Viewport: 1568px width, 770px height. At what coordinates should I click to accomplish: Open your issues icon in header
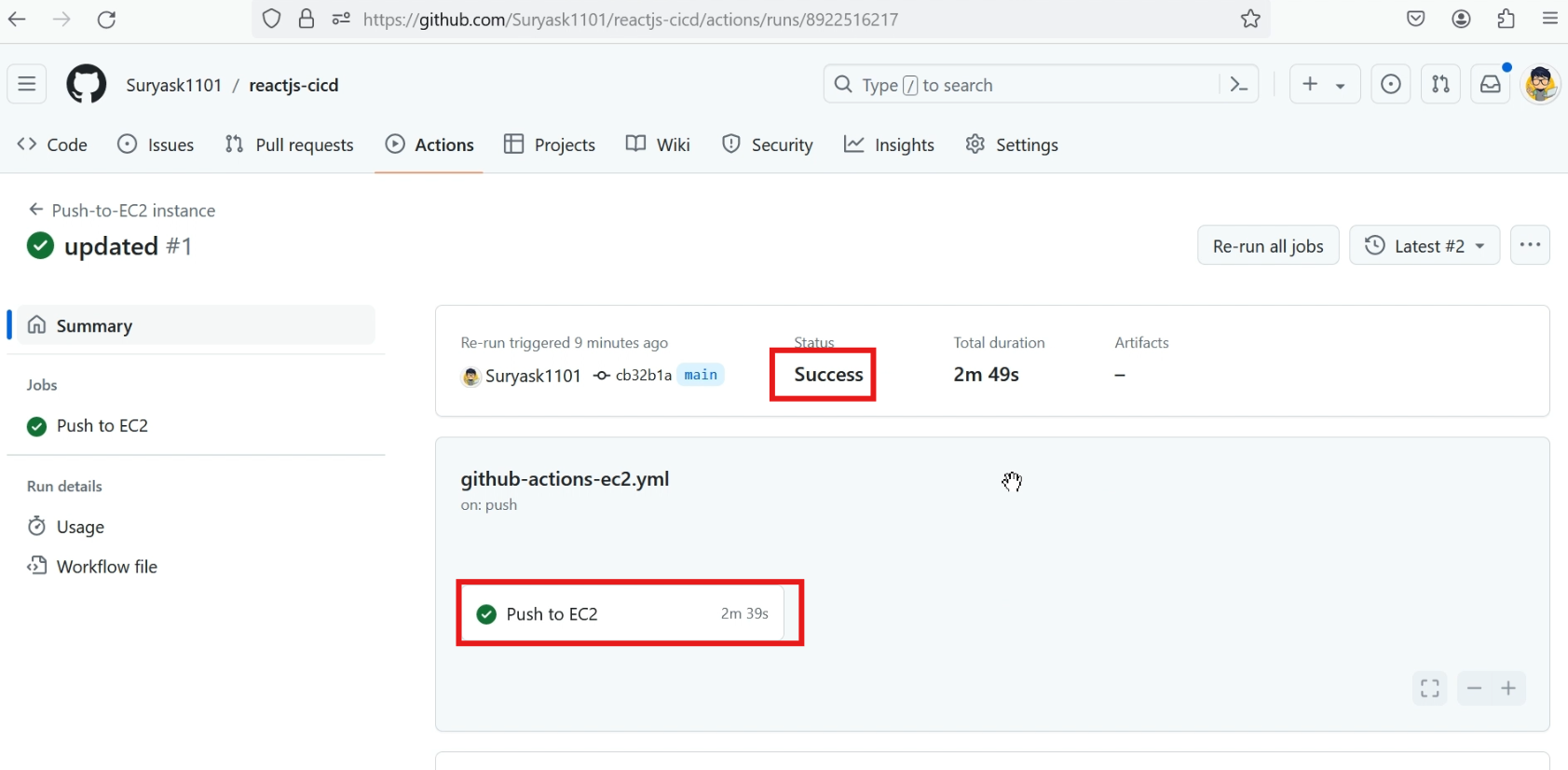(1390, 84)
